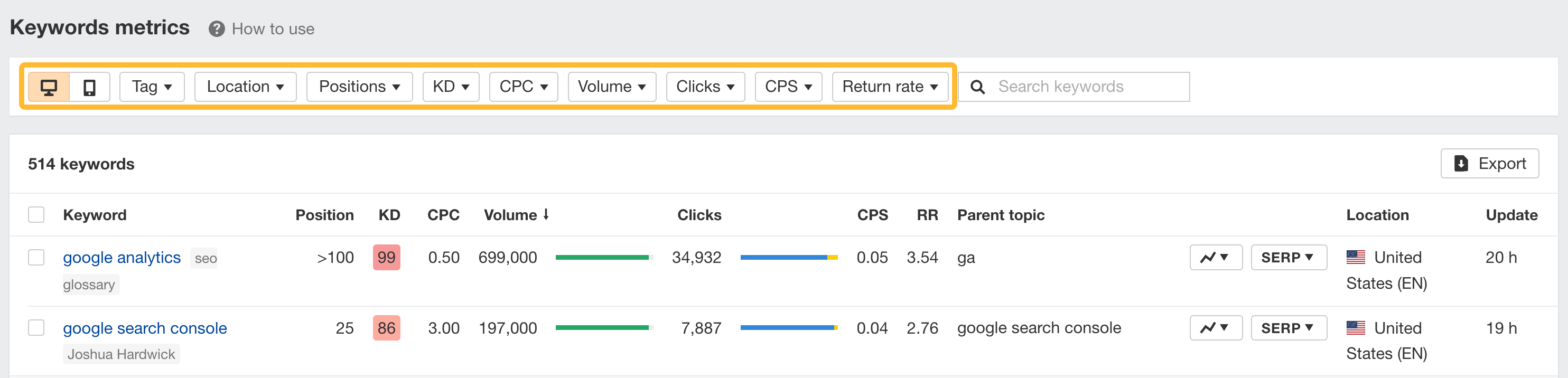Click the volume value 197,000
Viewport: 1568px width, 378px height.
(508, 328)
